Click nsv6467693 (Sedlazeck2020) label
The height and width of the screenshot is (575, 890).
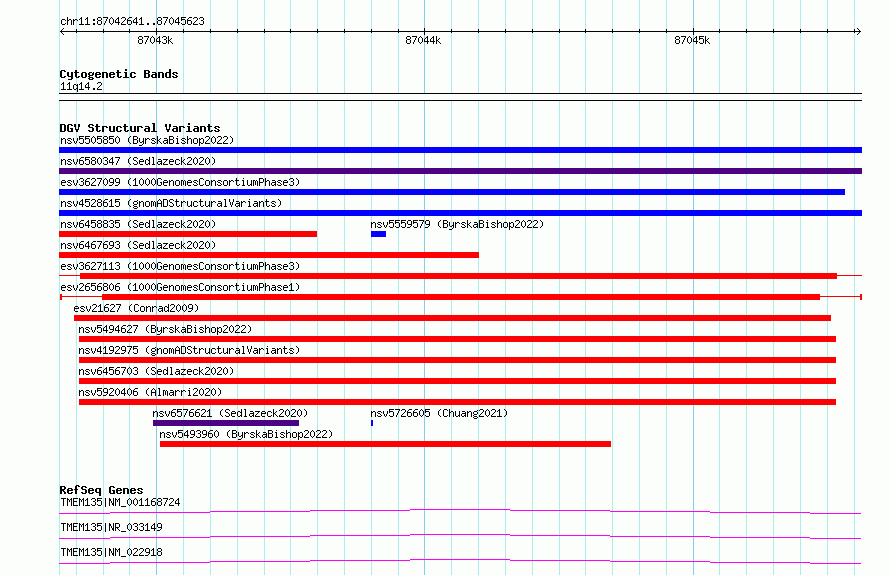[138, 245]
